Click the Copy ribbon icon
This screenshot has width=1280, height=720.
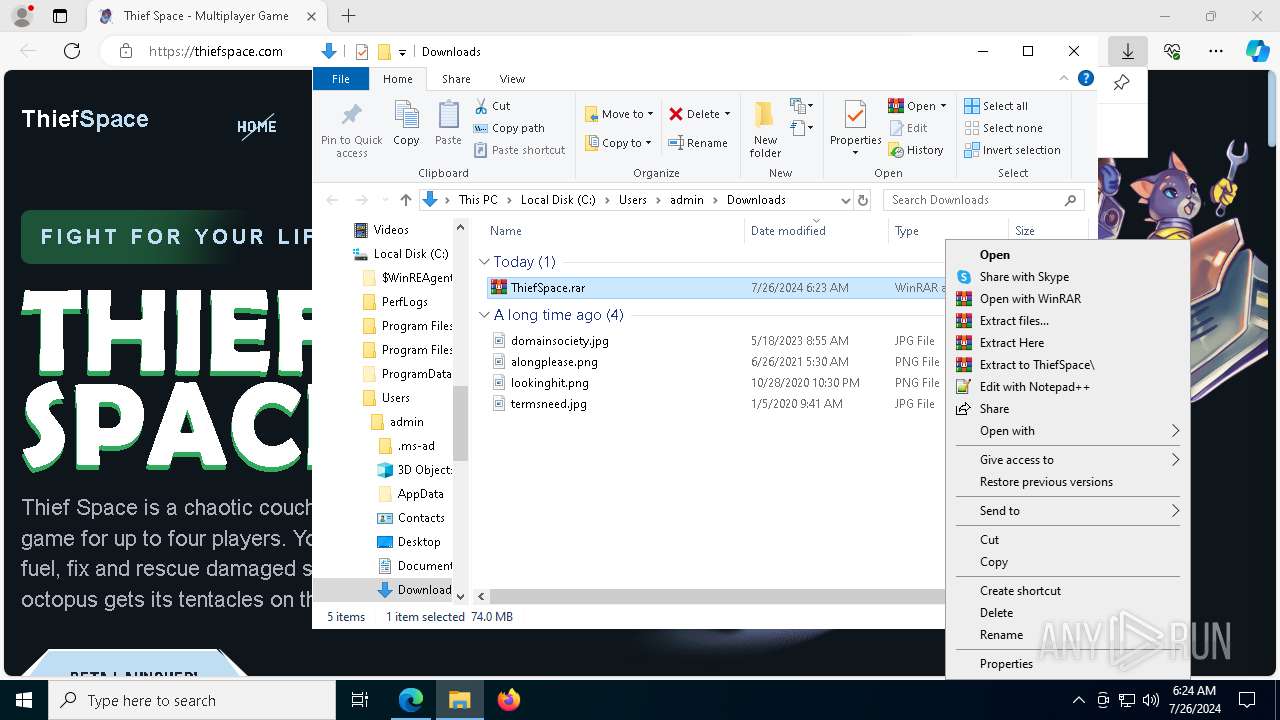coord(406,115)
